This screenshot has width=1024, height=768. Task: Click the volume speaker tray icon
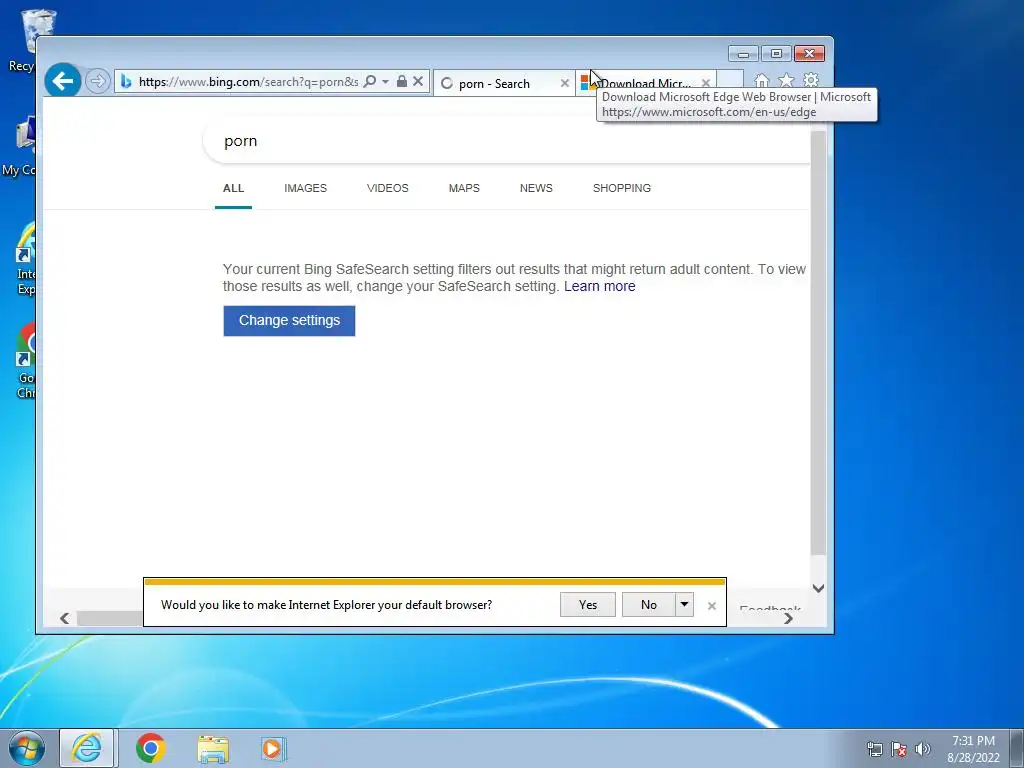click(923, 749)
